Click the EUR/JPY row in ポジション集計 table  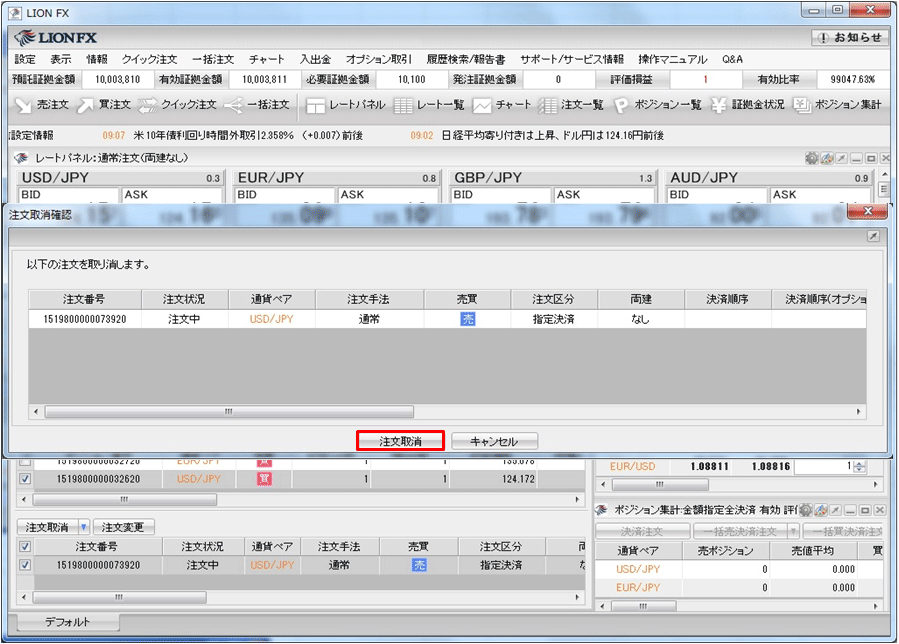pos(739,587)
